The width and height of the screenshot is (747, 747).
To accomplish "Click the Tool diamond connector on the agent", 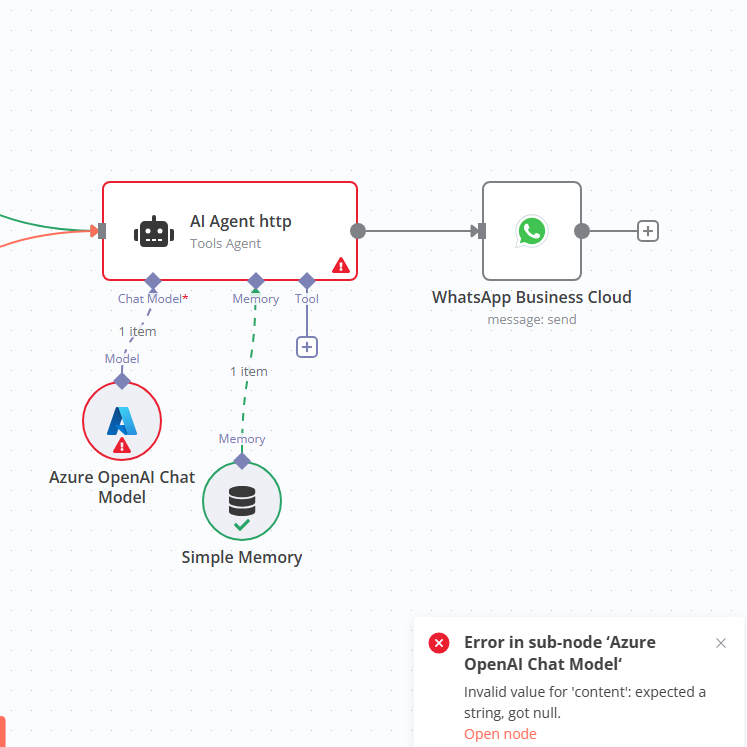I will click(x=307, y=281).
